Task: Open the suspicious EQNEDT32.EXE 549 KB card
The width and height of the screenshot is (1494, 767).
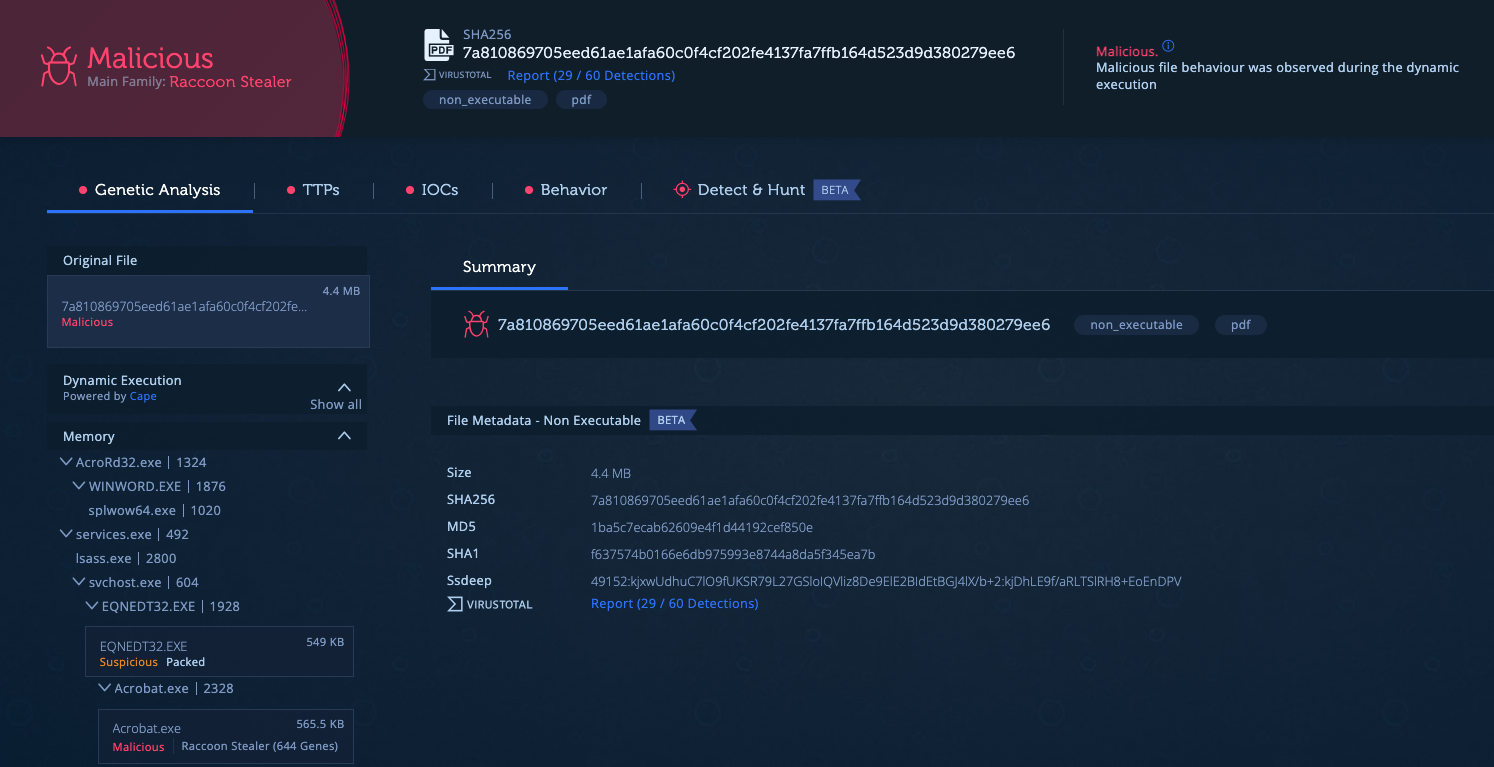Action: coord(219,652)
